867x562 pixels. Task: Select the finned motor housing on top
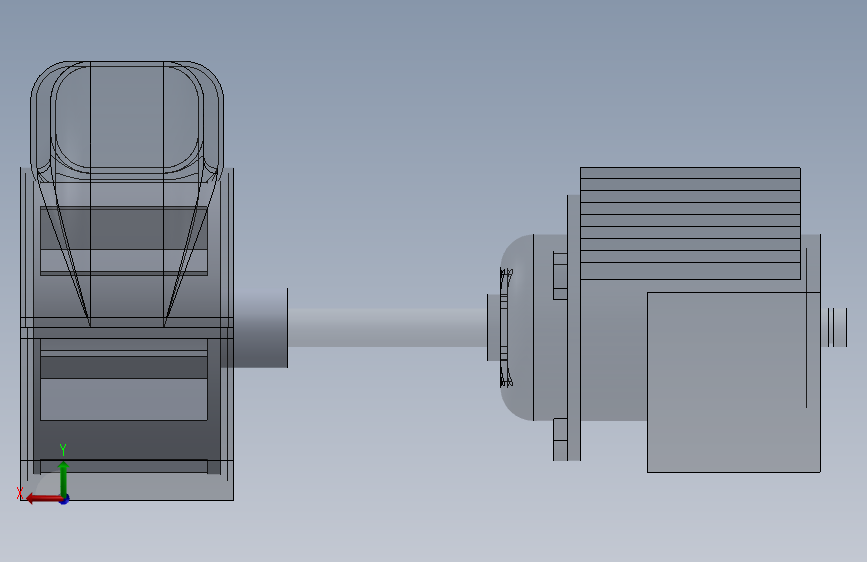click(x=690, y=223)
